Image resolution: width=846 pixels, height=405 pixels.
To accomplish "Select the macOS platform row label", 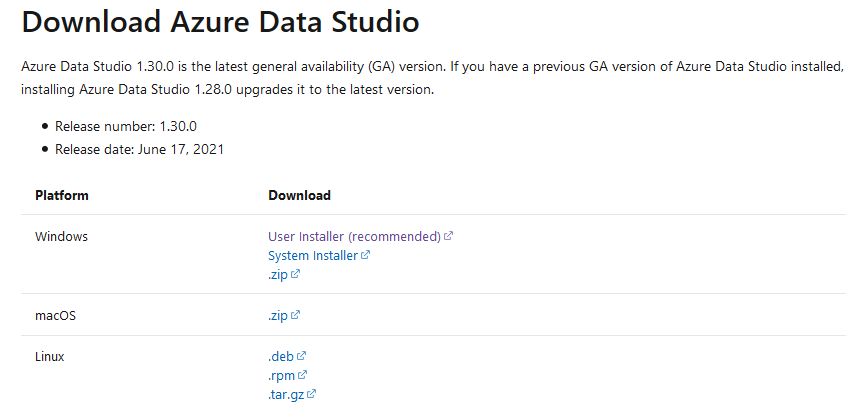I will pos(56,315).
